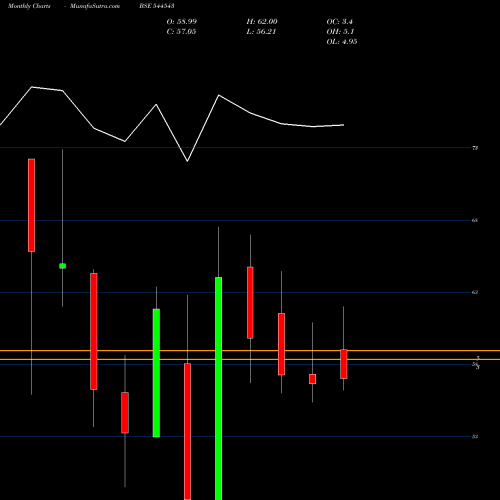Click the tallest green candlestick body

coord(218,388)
